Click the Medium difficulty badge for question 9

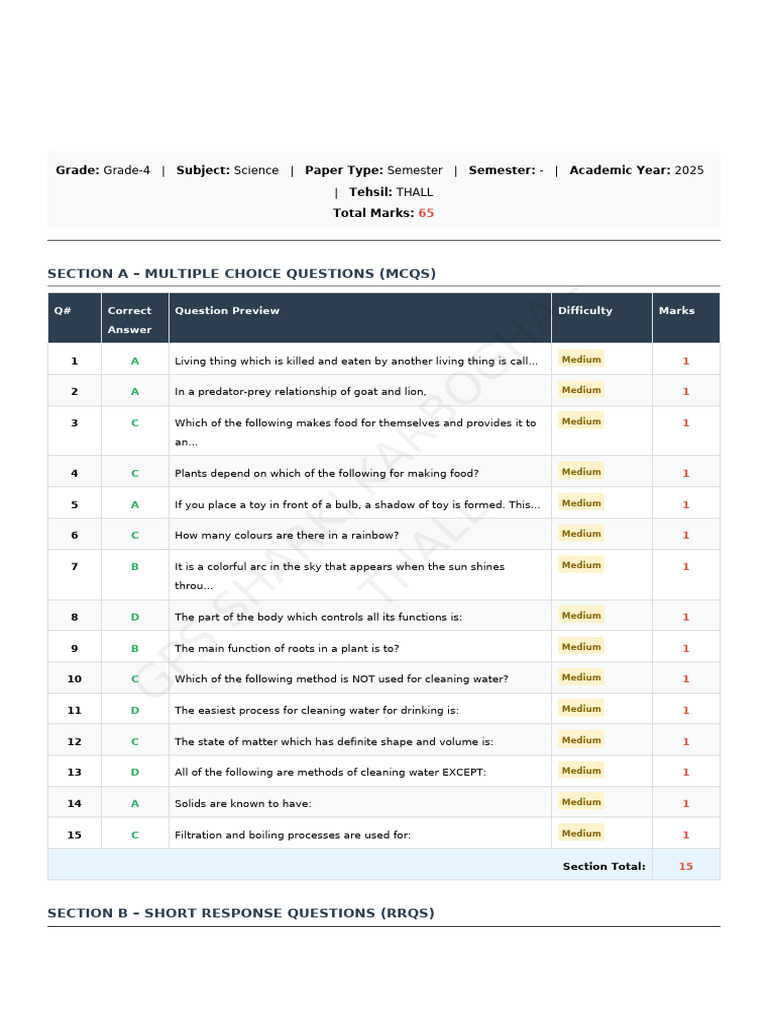coord(581,647)
